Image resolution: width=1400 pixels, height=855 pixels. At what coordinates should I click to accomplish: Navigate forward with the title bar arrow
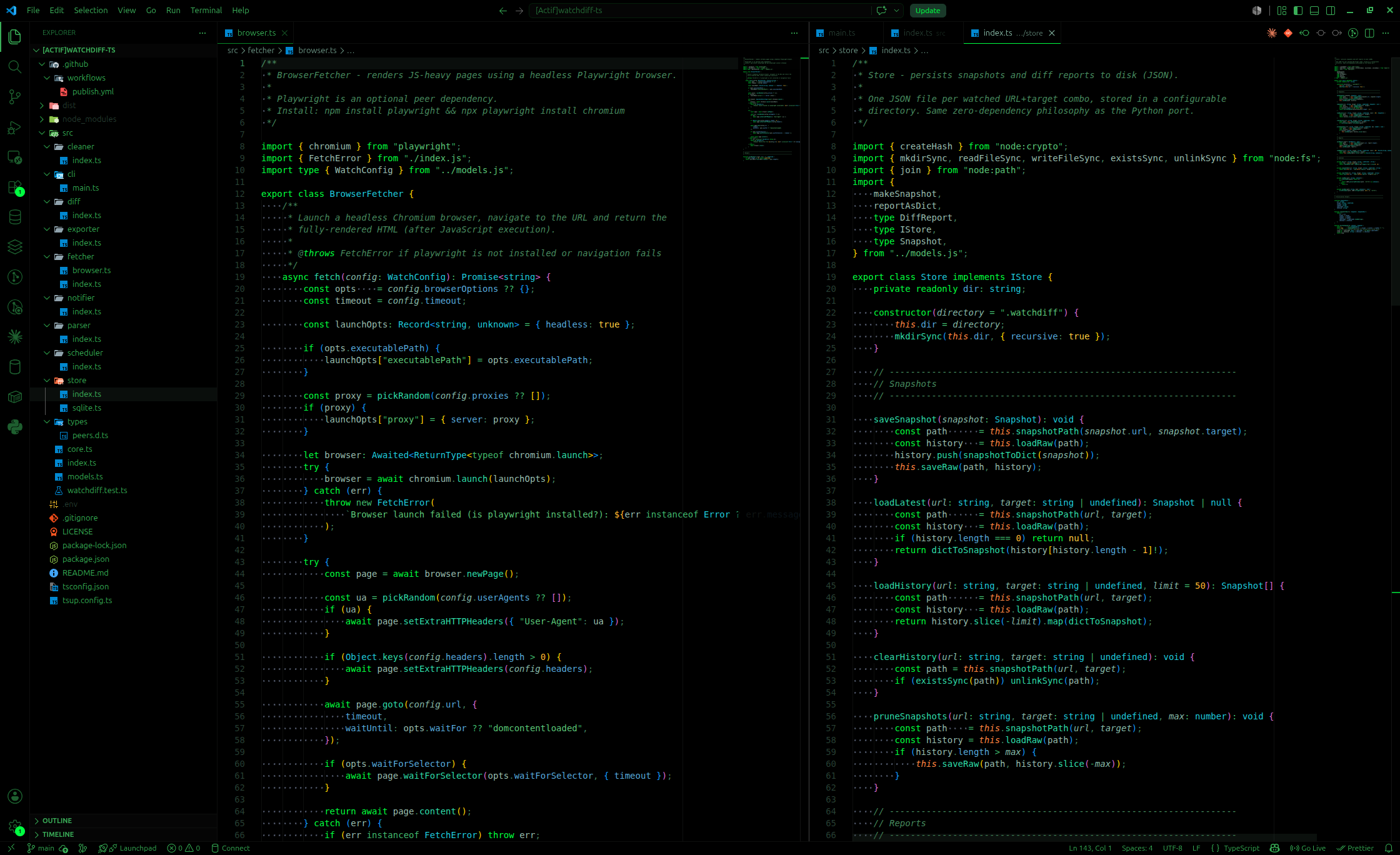point(519,11)
